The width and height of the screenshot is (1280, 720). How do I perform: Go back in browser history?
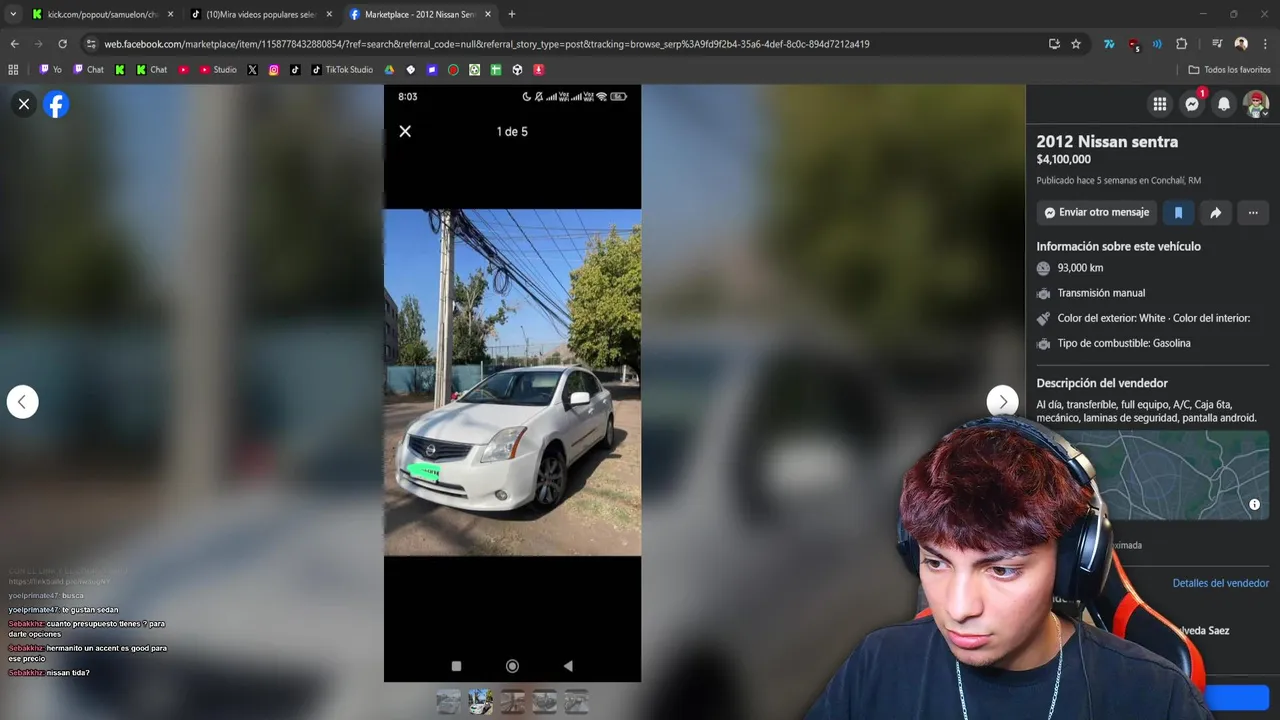pyautogui.click(x=14, y=44)
